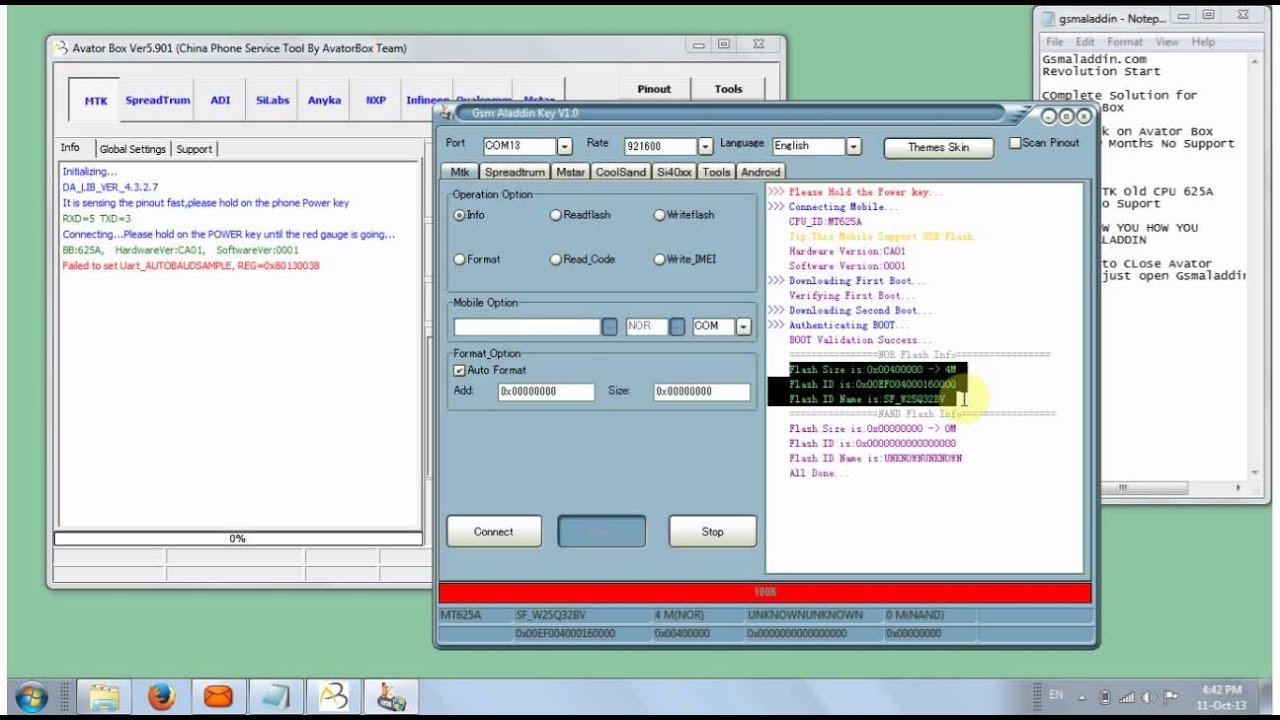
Task: Select SpreadTrum tab in Avator Box
Action: [x=158, y=101]
